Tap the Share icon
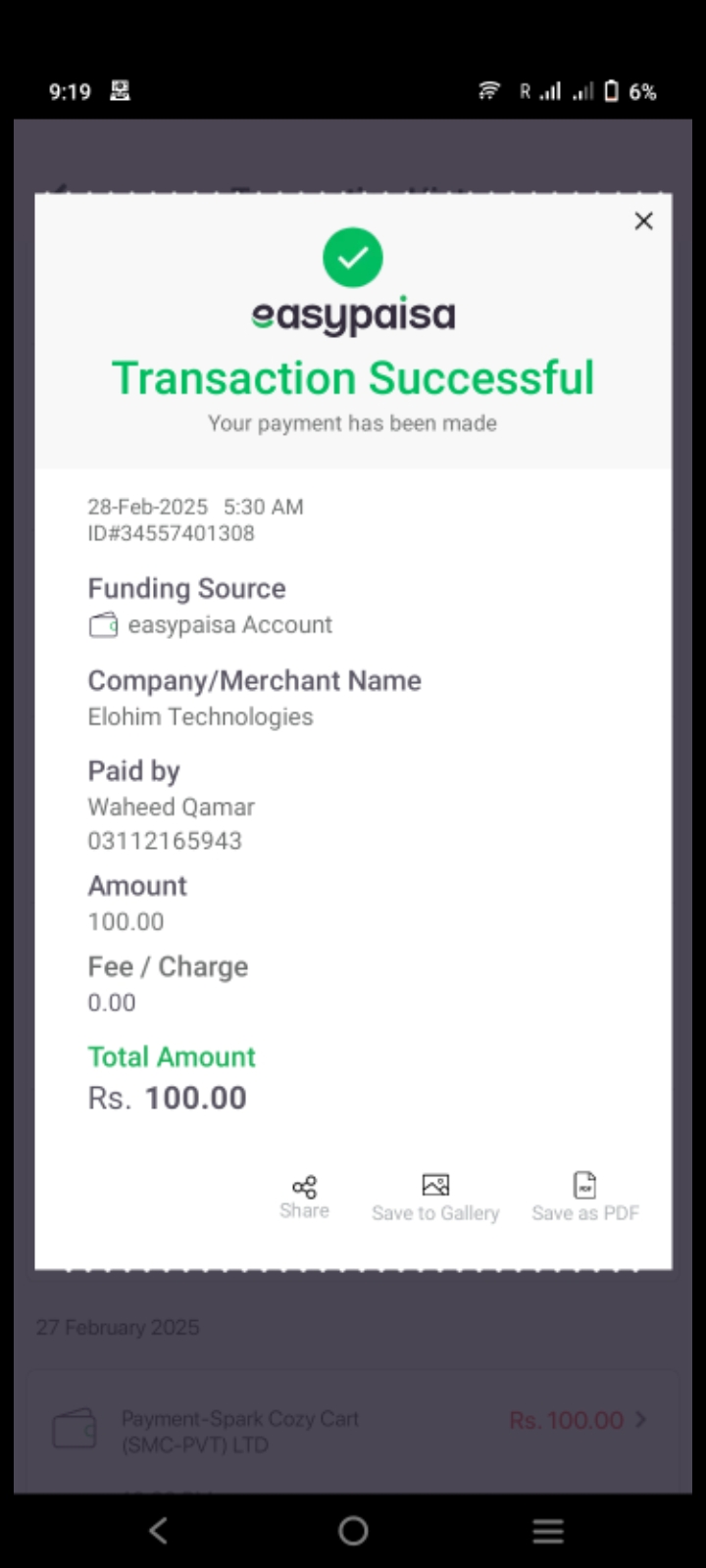Viewport: 706px width, 1568px height. 304,1187
